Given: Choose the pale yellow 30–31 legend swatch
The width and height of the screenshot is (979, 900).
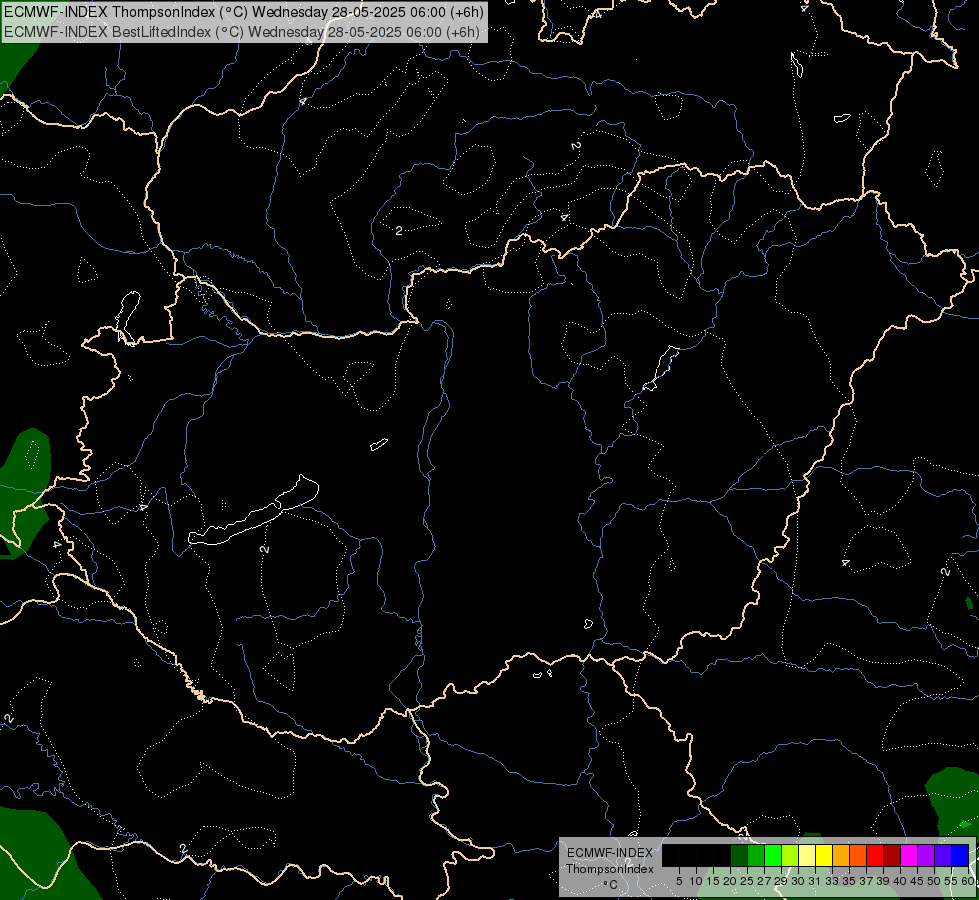Looking at the screenshot, I should click(807, 855).
